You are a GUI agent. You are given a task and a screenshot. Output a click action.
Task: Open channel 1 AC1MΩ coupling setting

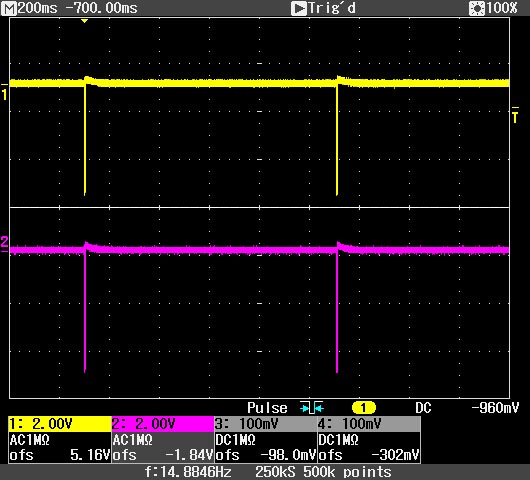tap(30, 440)
